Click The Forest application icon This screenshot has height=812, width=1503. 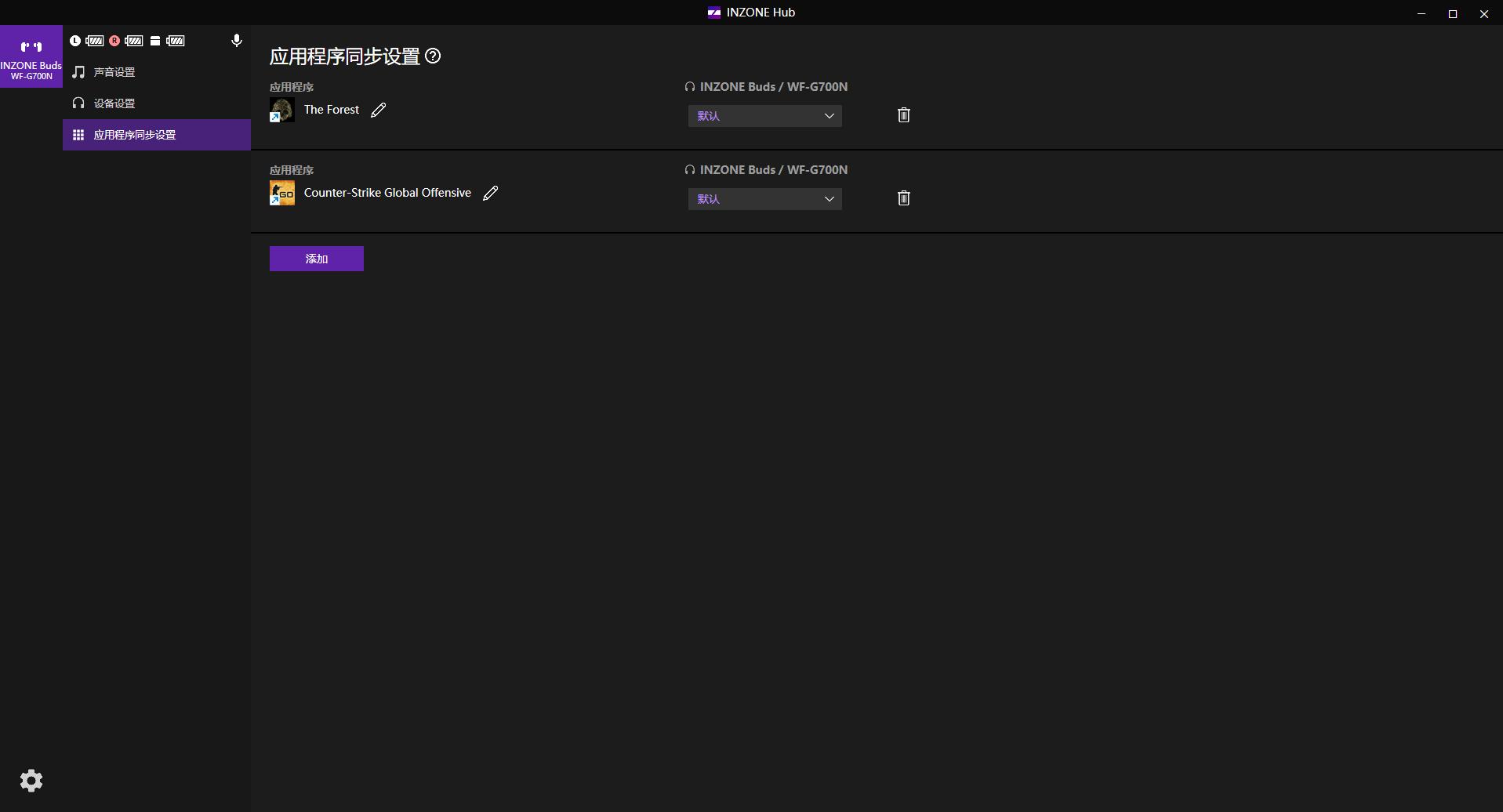tap(282, 110)
